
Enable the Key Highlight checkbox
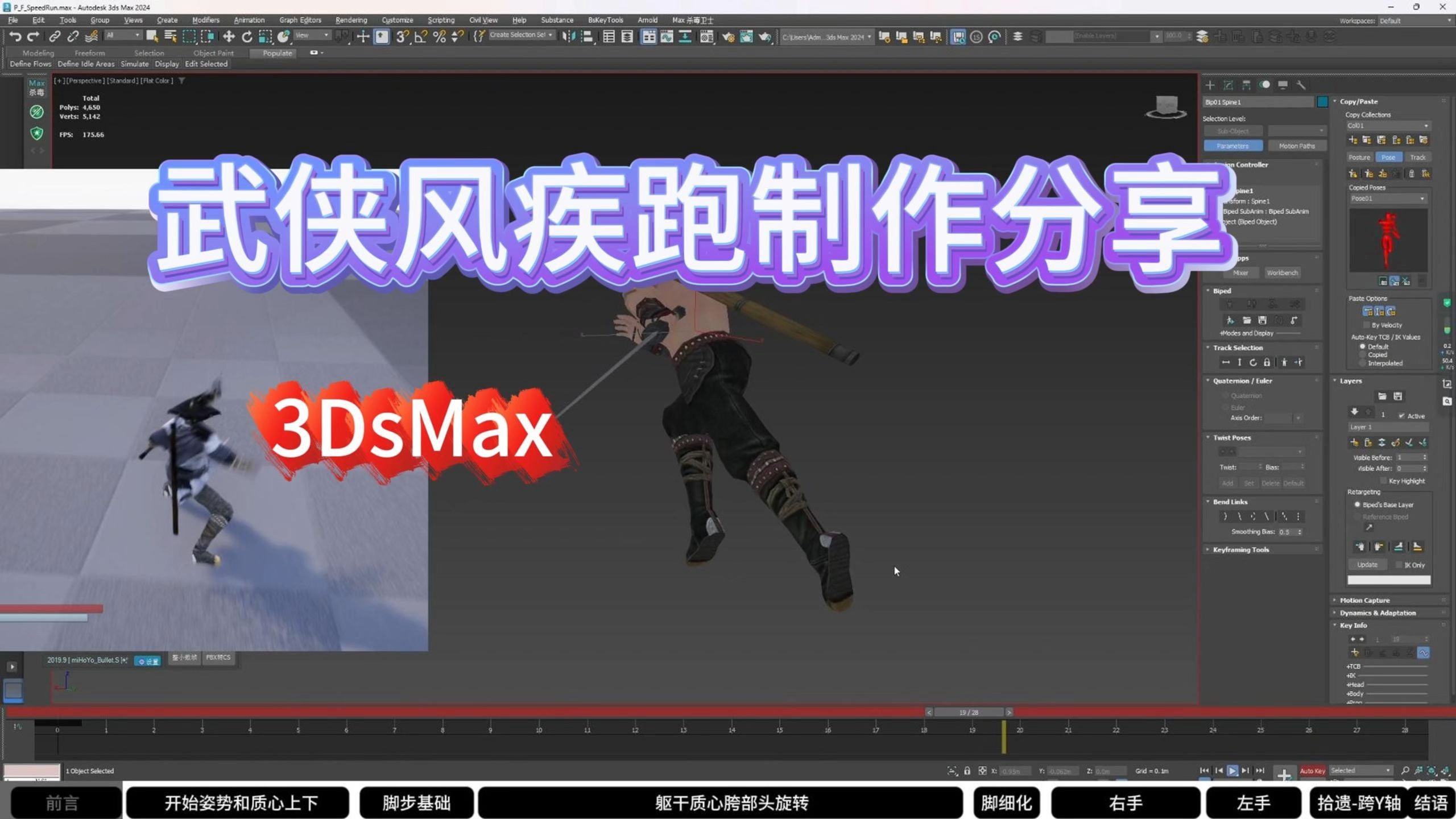pyautogui.click(x=1383, y=481)
